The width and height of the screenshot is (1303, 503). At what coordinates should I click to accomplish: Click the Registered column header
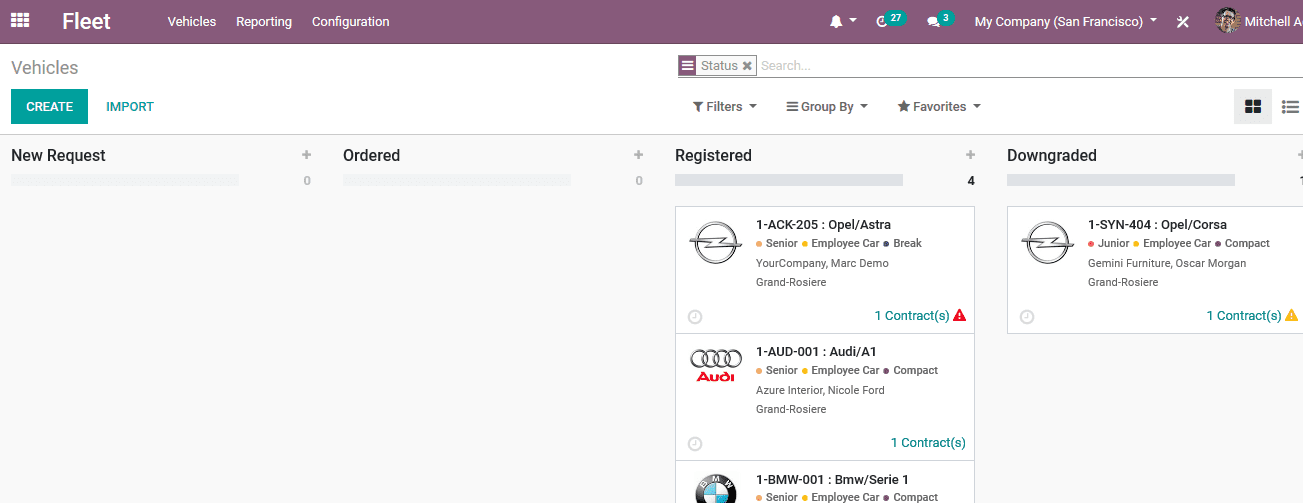713,155
